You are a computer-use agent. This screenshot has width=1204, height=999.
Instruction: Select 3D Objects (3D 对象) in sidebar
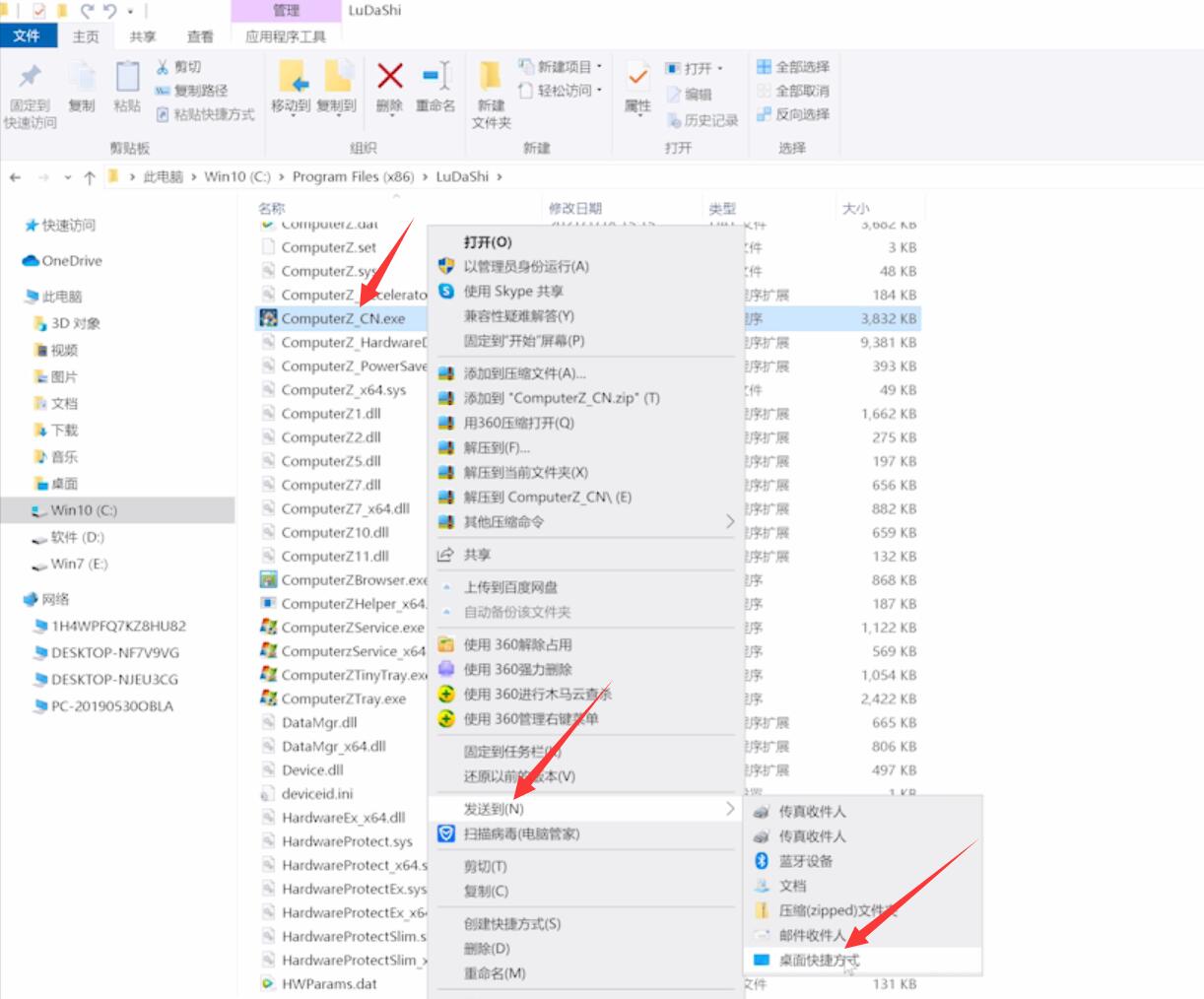click(67, 323)
